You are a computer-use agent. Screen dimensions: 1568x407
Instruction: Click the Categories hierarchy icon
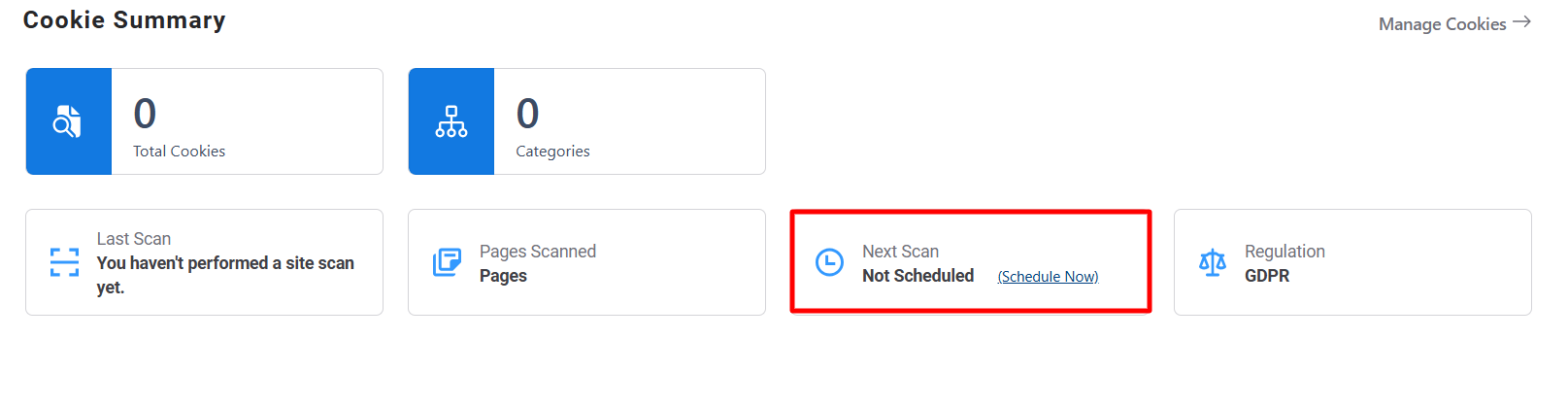pos(451,121)
